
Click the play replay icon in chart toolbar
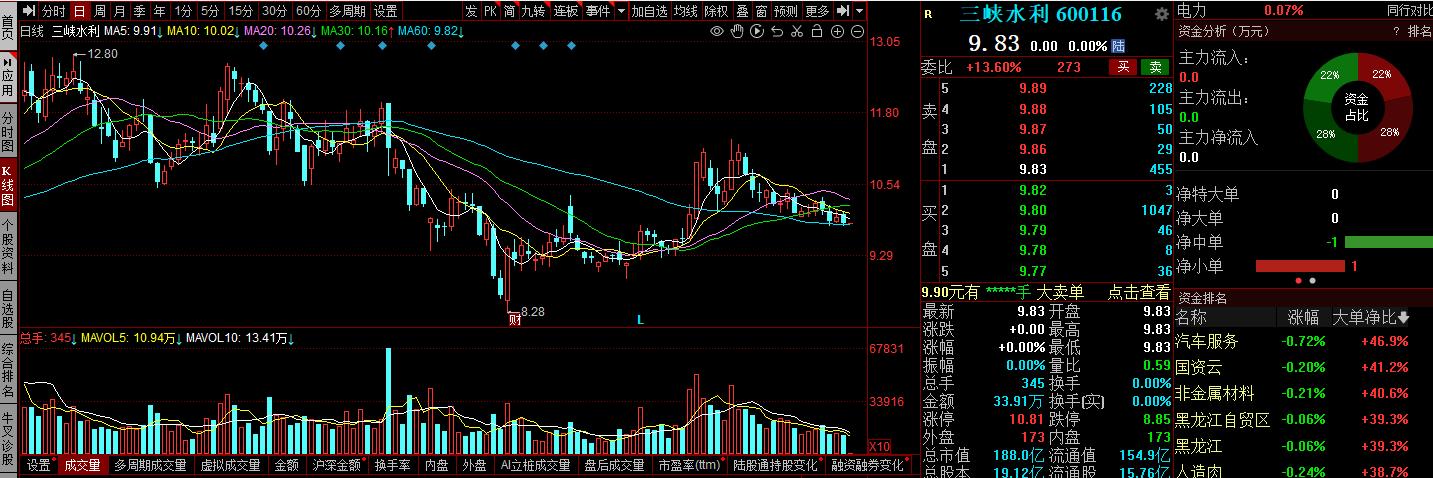click(757, 32)
